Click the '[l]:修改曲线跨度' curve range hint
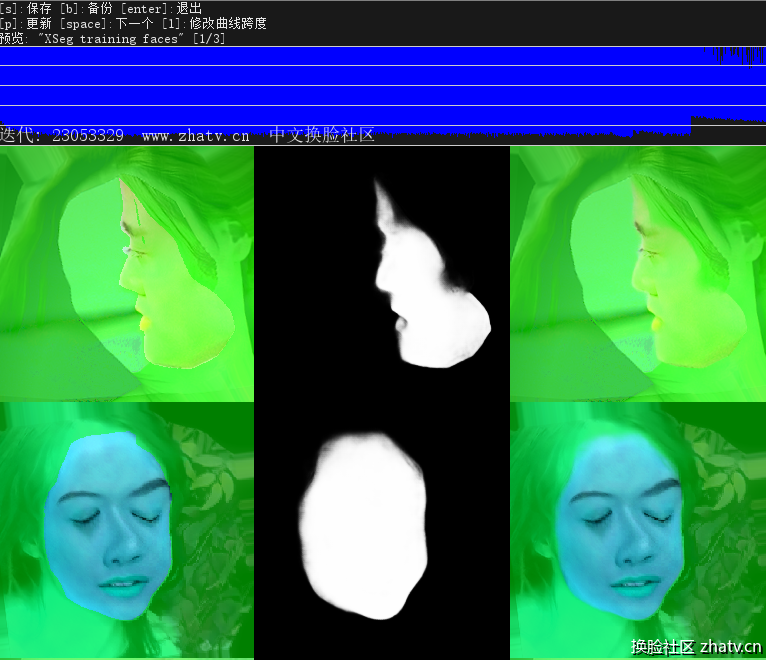 [214, 23]
